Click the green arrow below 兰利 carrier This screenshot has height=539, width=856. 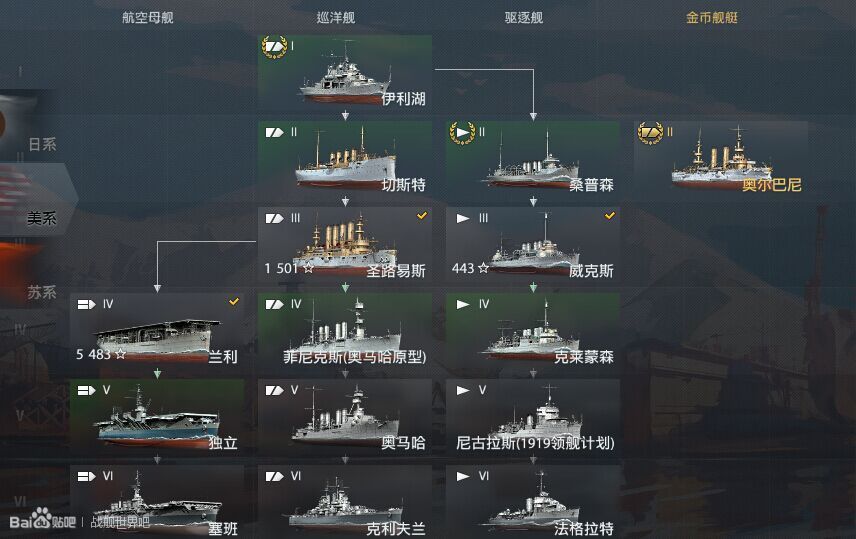click(x=157, y=374)
